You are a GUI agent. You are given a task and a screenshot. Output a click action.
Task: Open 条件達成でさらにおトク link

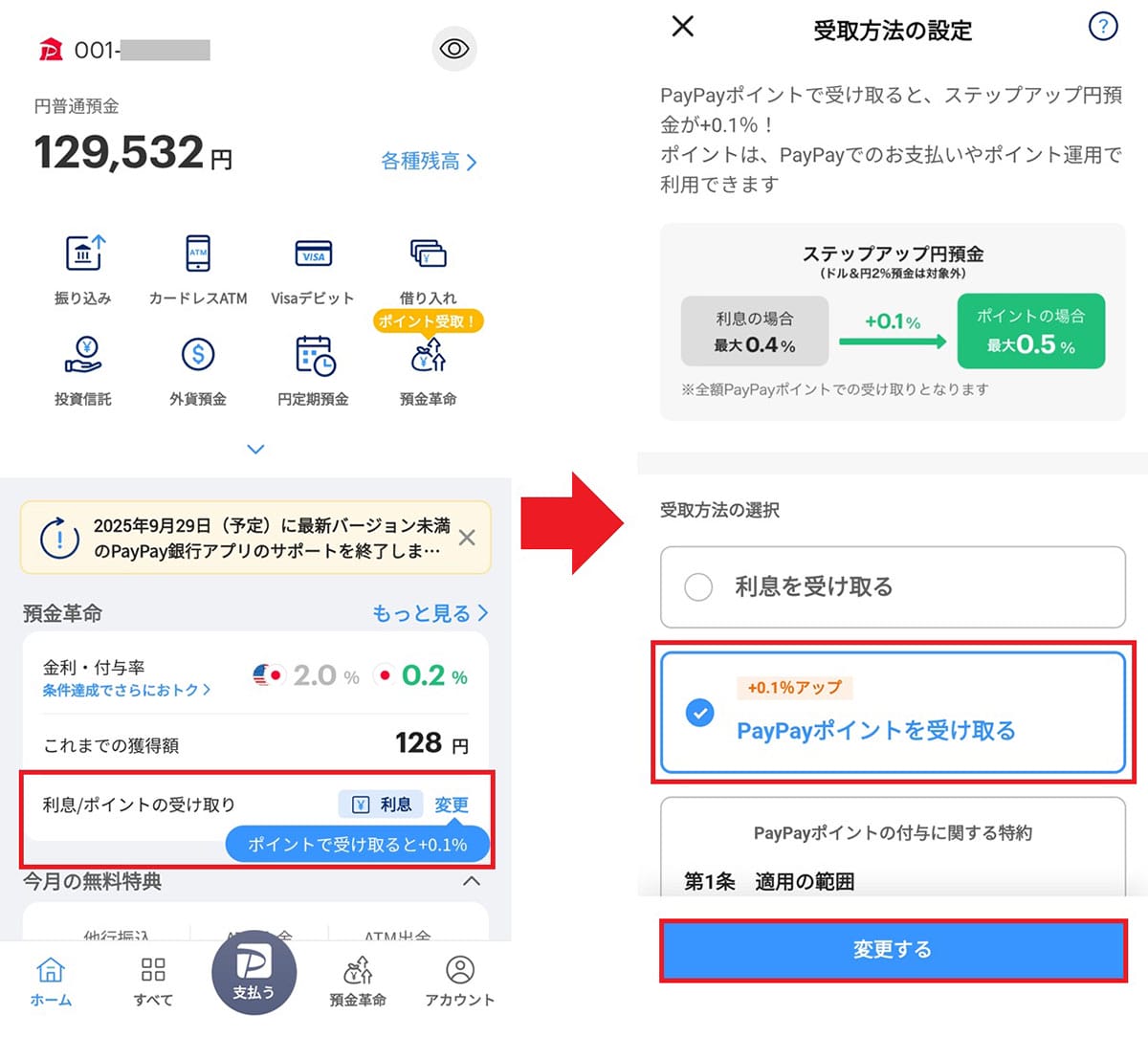(x=126, y=690)
